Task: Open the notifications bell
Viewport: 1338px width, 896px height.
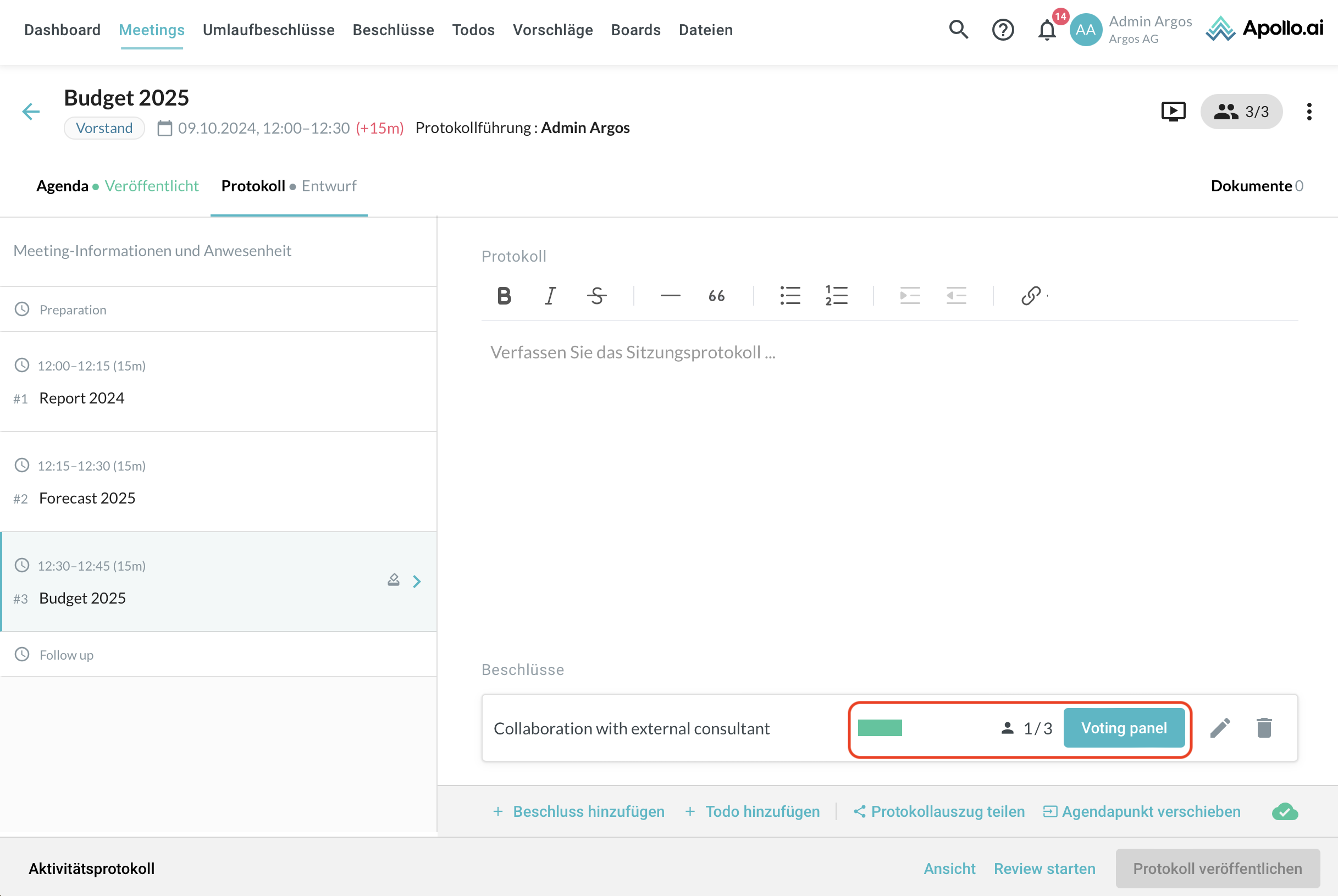Action: 1047,30
